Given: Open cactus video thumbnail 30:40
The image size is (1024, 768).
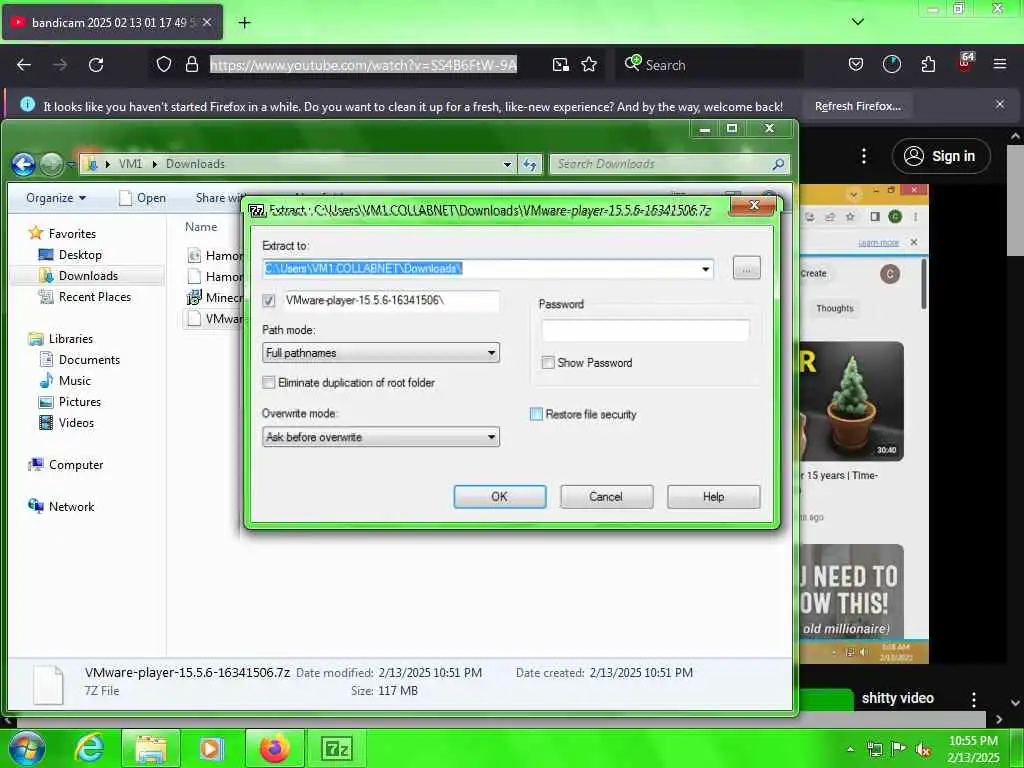Looking at the screenshot, I should pos(852,401).
